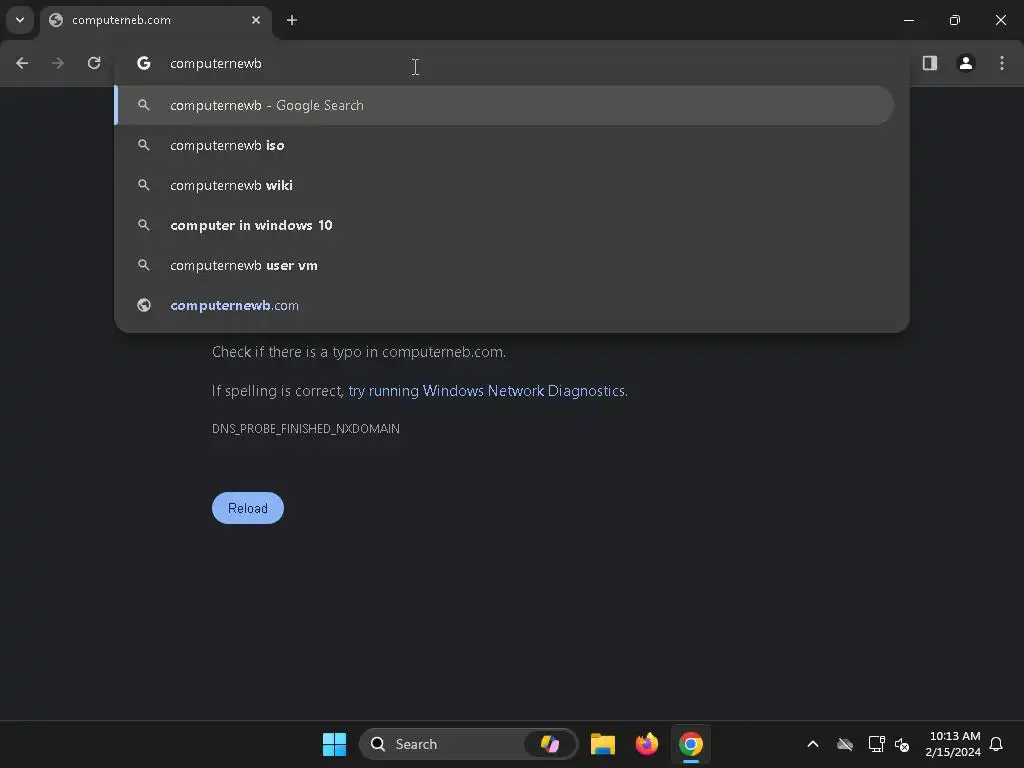This screenshot has height=768, width=1024.
Task: Open File Explorer from the taskbar
Action: 603,744
